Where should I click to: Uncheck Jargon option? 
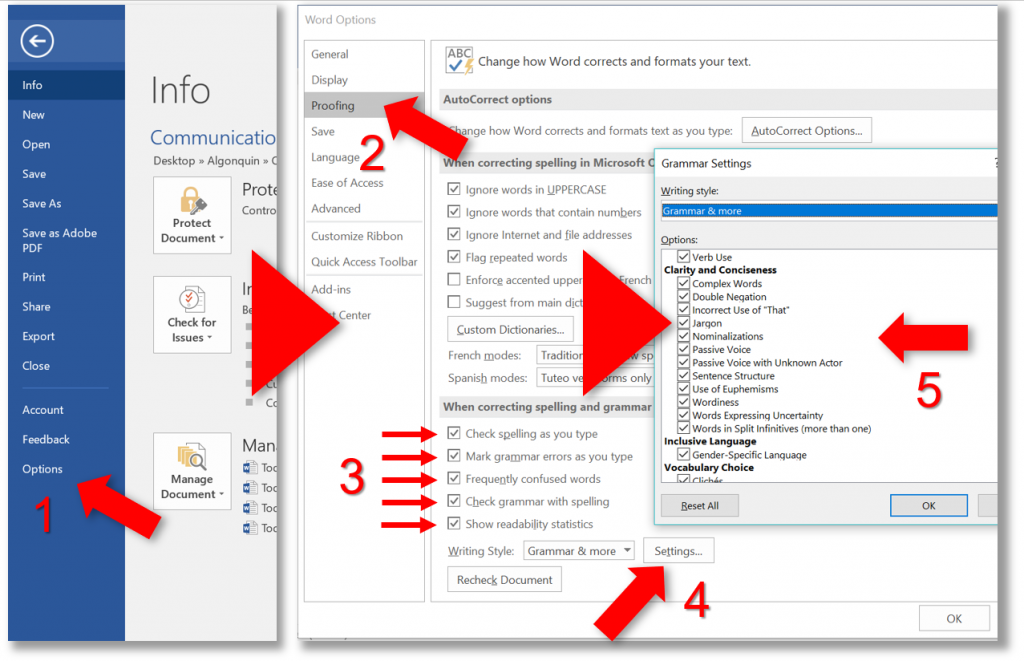coord(684,323)
